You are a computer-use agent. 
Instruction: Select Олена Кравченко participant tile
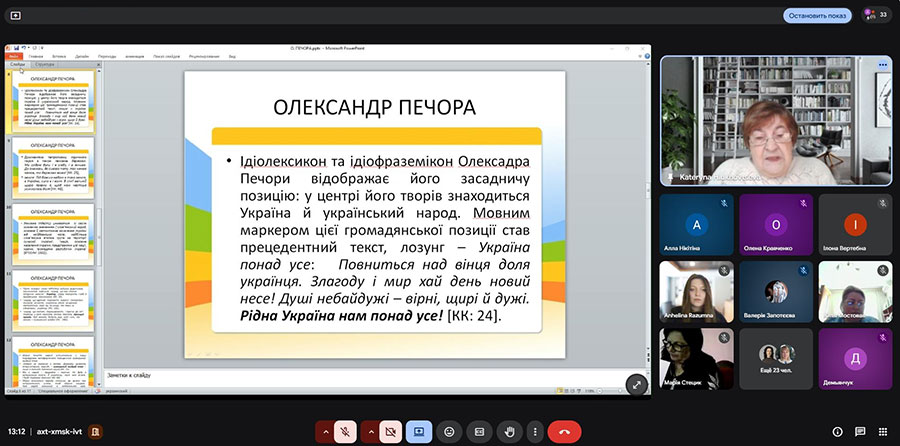[776, 224]
